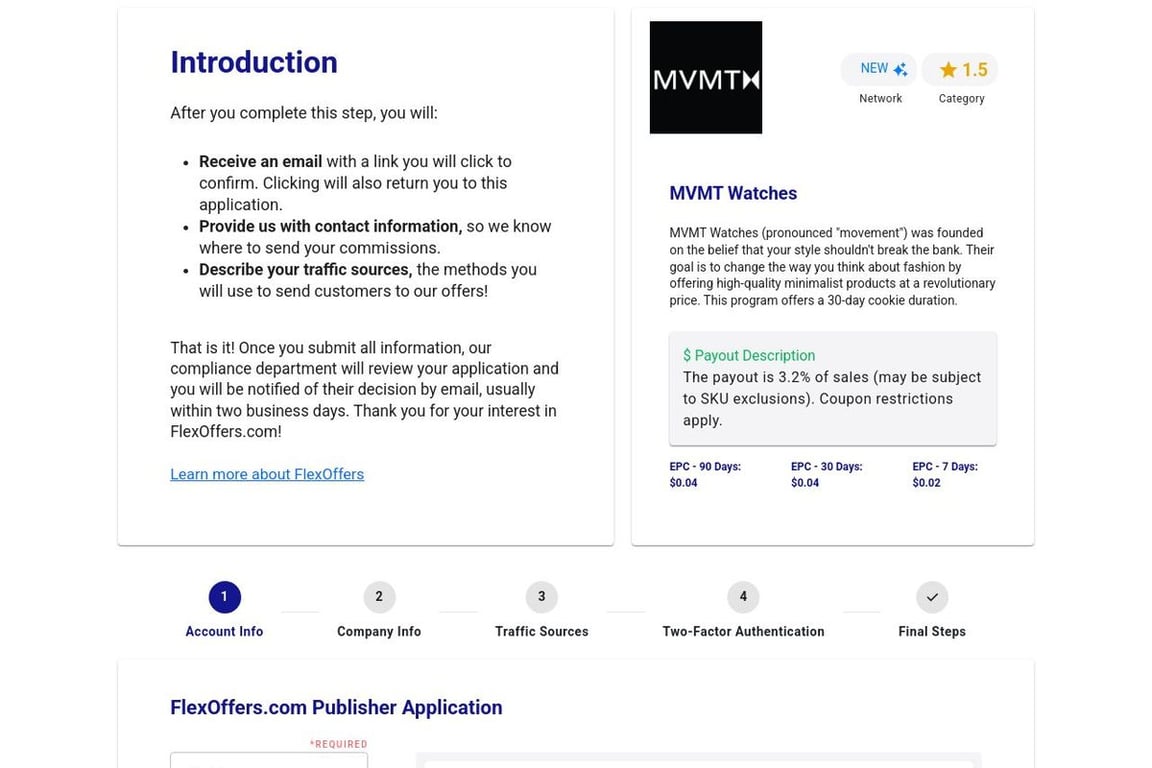Select step 4 Two-Factor Authentication circle
This screenshot has height=768, width=1152.
743,597
